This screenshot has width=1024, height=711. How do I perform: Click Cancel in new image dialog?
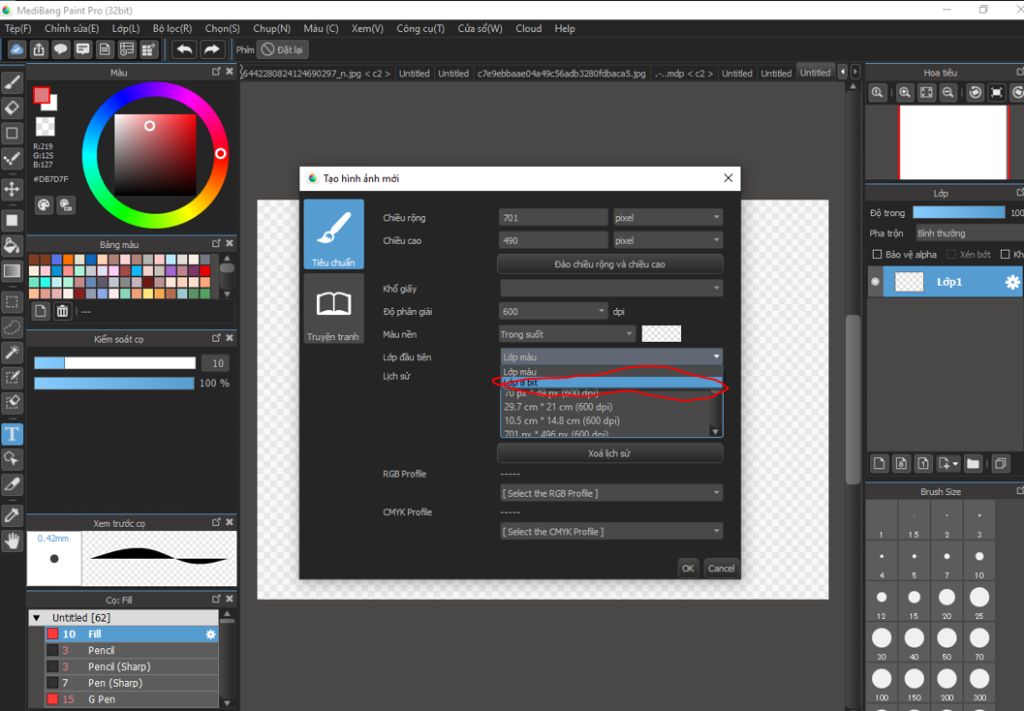click(721, 568)
